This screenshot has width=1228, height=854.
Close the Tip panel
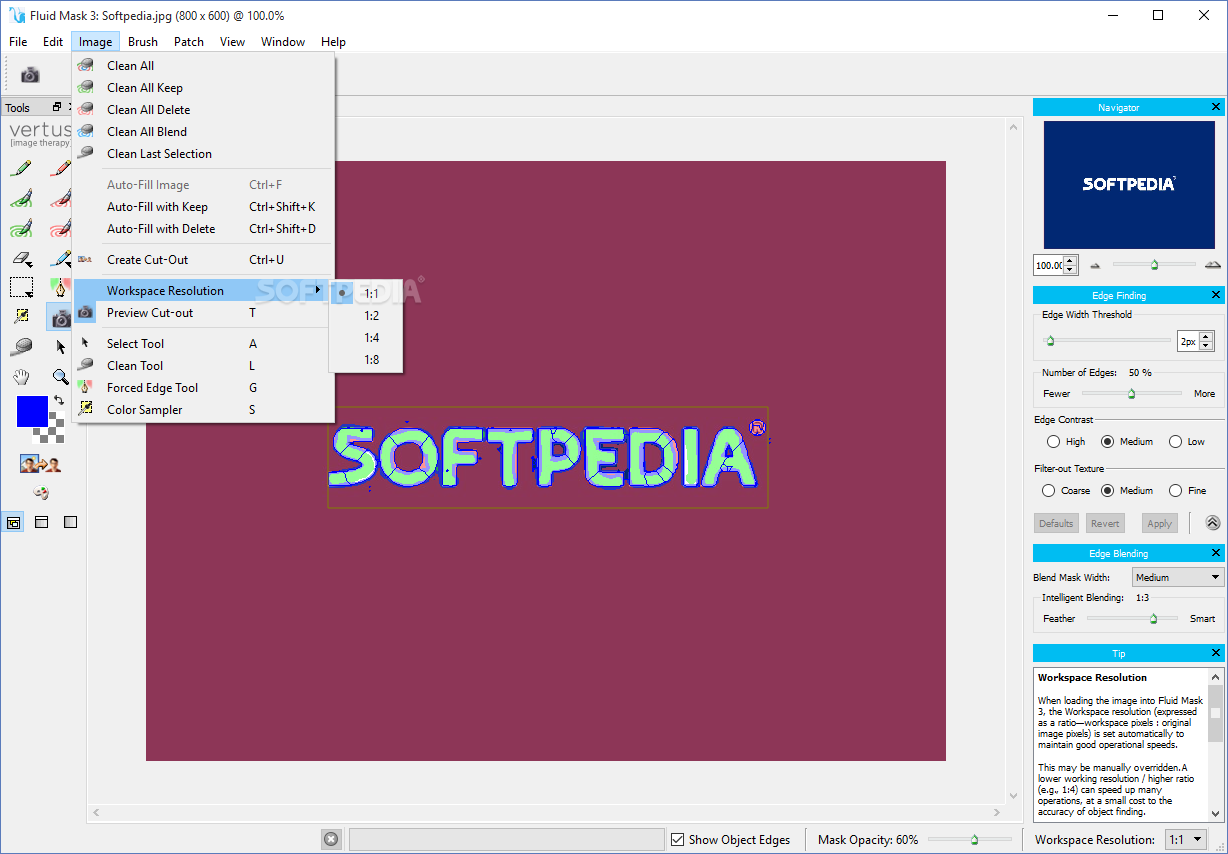click(x=1216, y=653)
